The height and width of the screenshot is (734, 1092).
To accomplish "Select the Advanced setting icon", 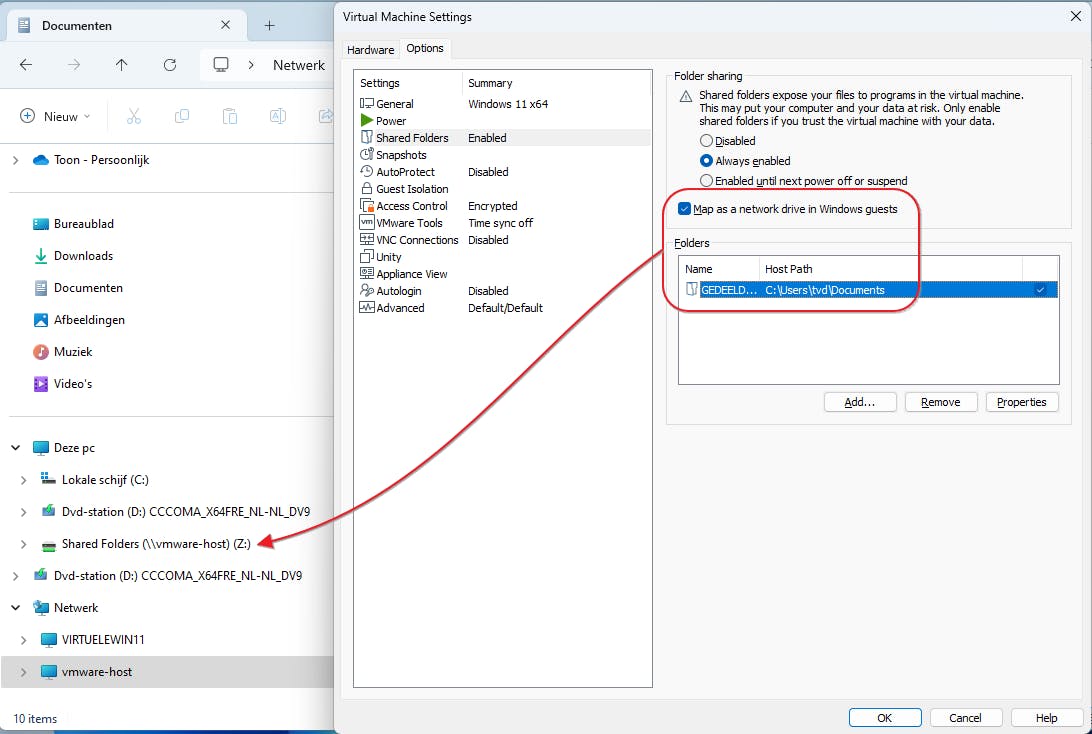I will pos(366,308).
